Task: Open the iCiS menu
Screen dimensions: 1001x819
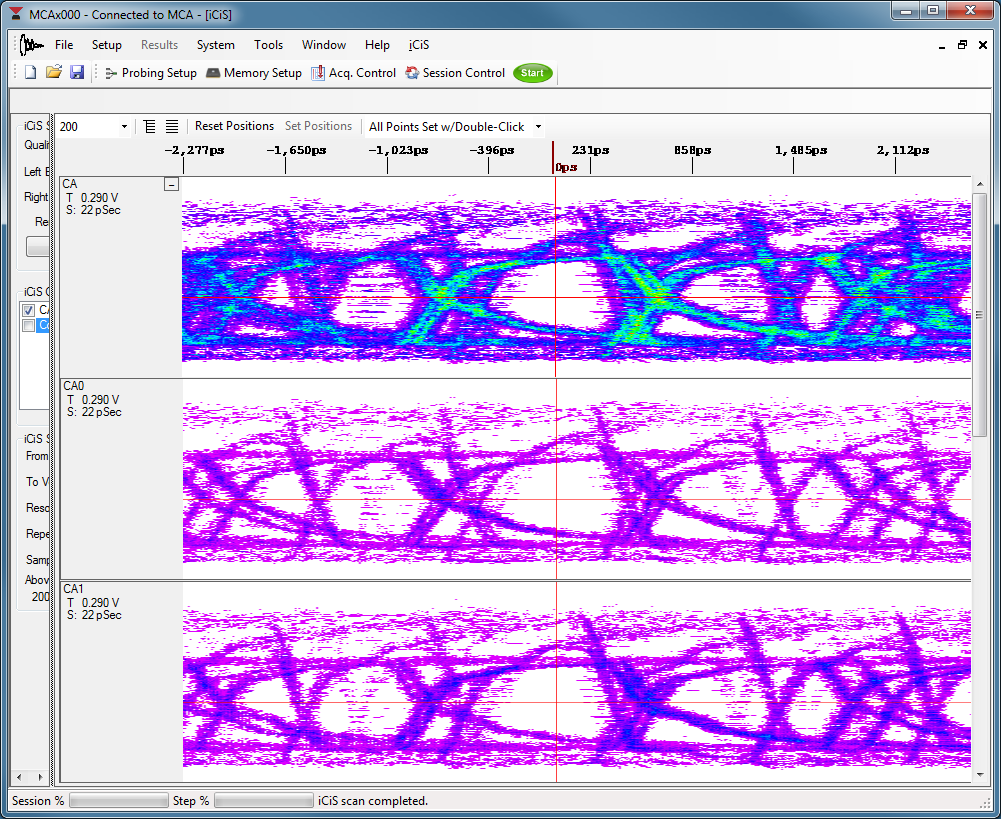Action: click(x=419, y=45)
